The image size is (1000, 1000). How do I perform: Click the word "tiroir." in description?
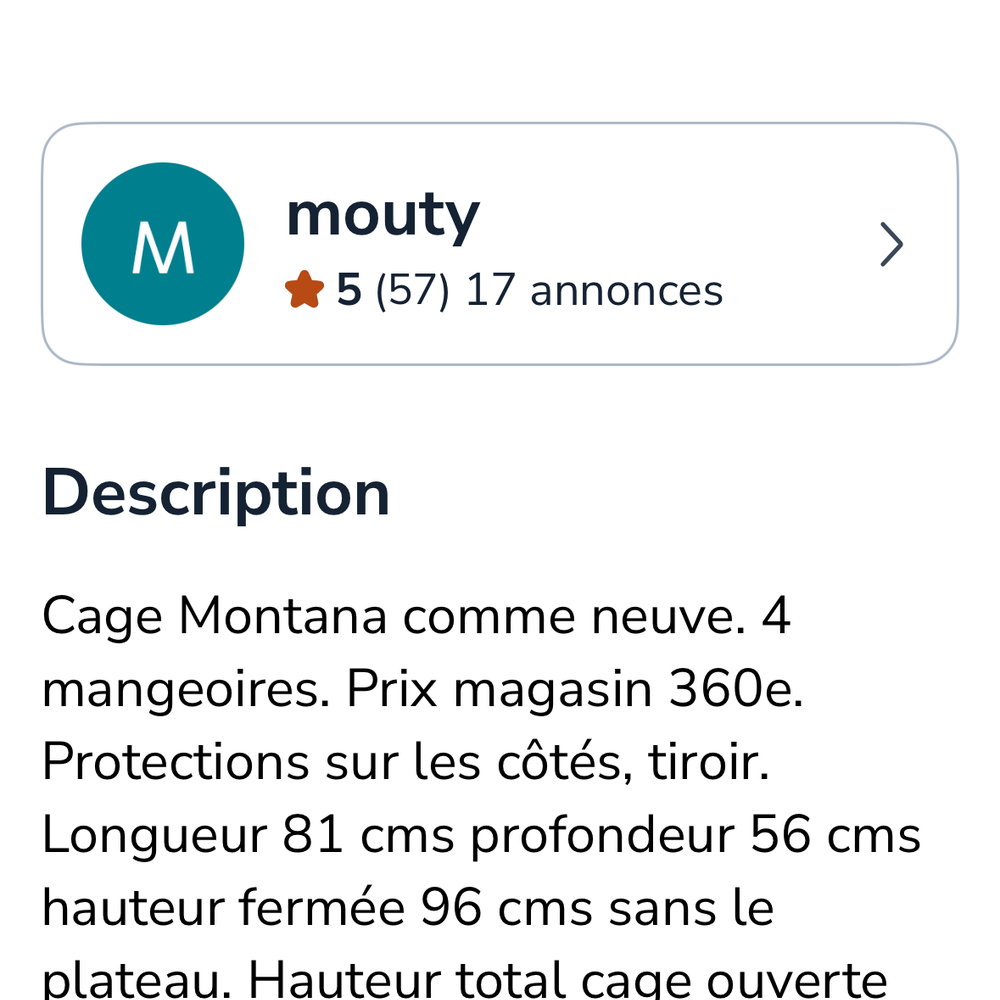coord(709,761)
